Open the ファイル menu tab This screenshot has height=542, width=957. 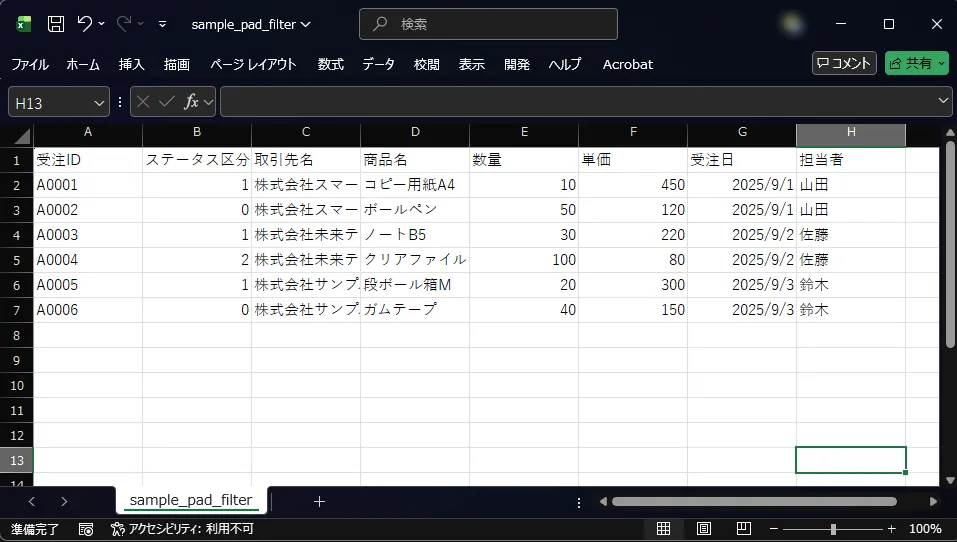(x=30, y=64)
